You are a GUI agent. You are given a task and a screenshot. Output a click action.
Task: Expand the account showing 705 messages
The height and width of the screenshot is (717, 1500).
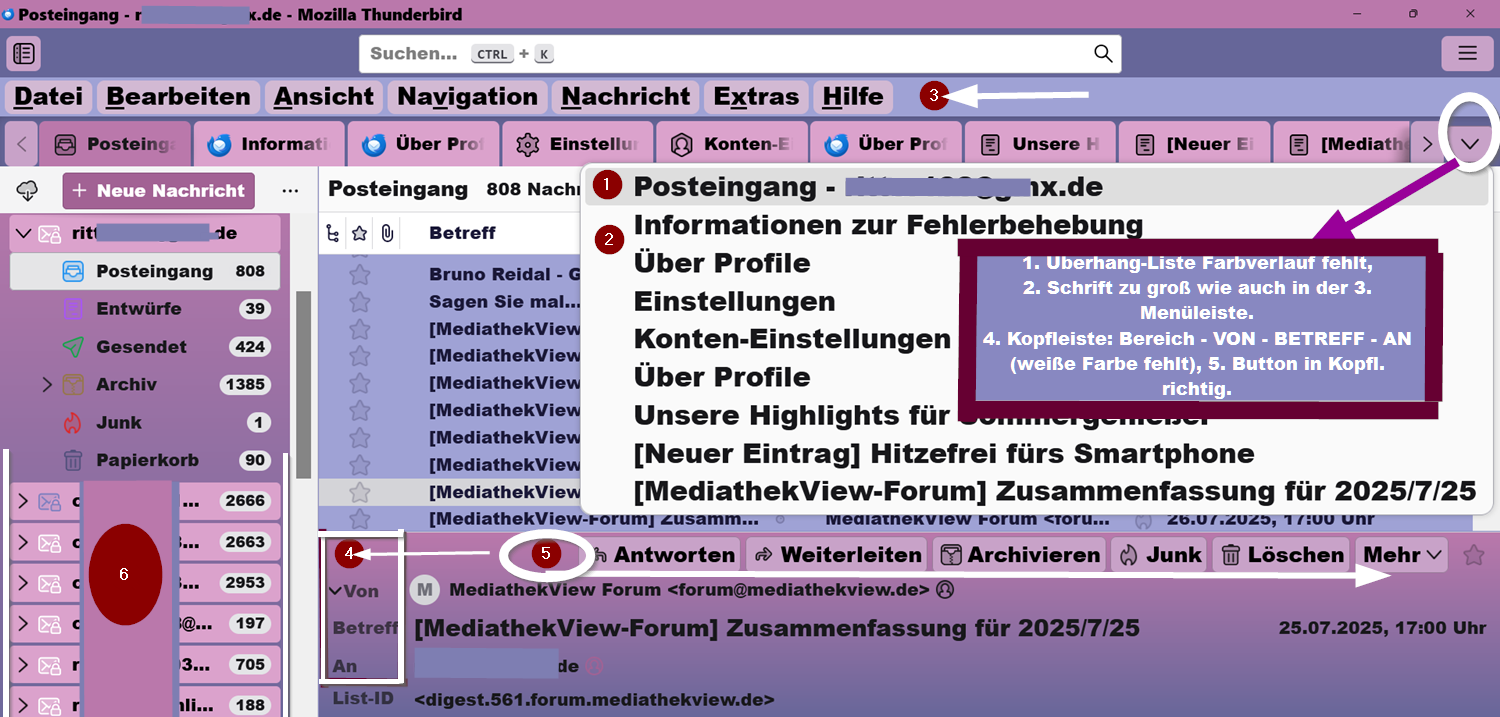click(x=24, y=665)
